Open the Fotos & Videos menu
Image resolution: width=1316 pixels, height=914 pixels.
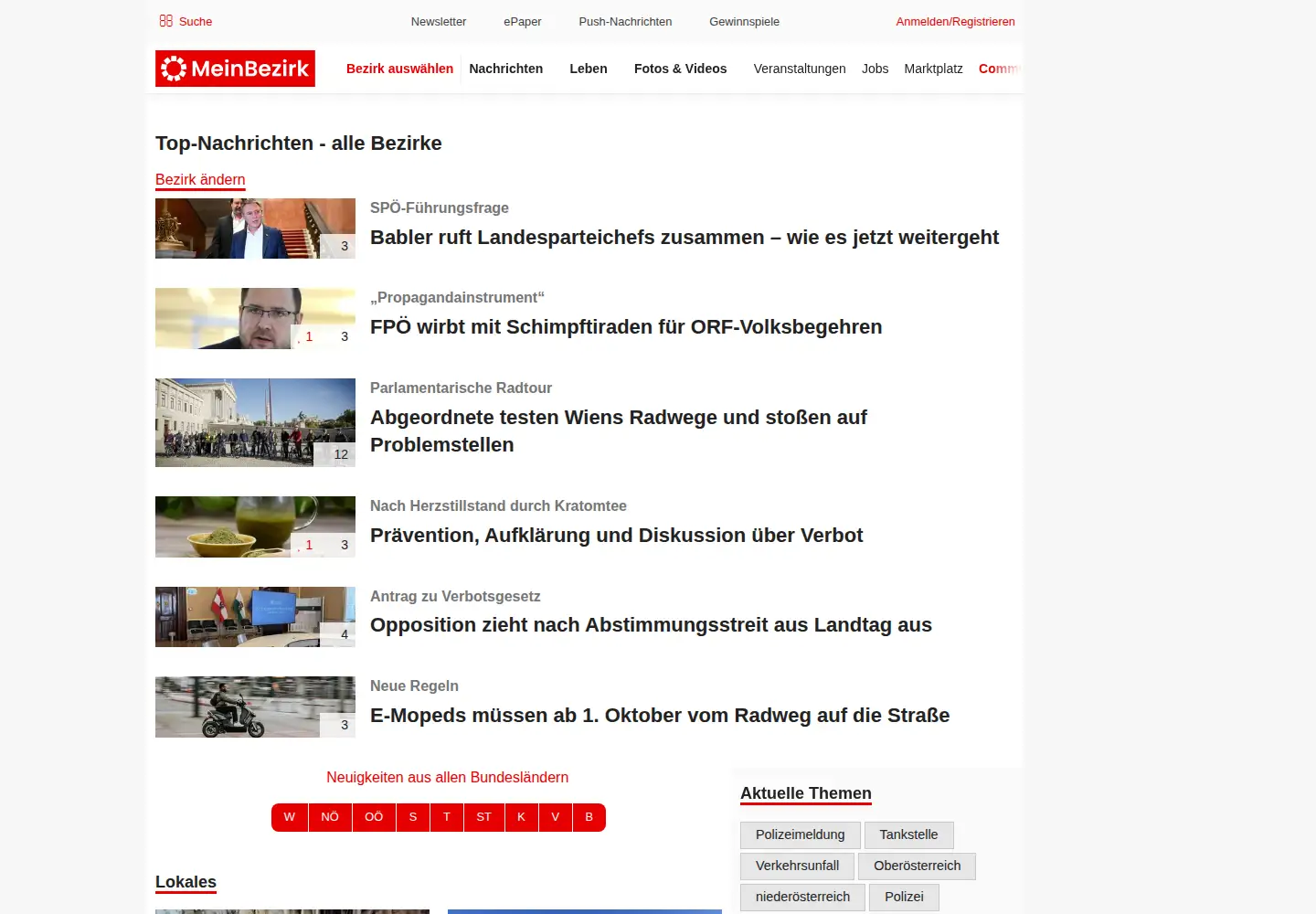pos(681,69)
